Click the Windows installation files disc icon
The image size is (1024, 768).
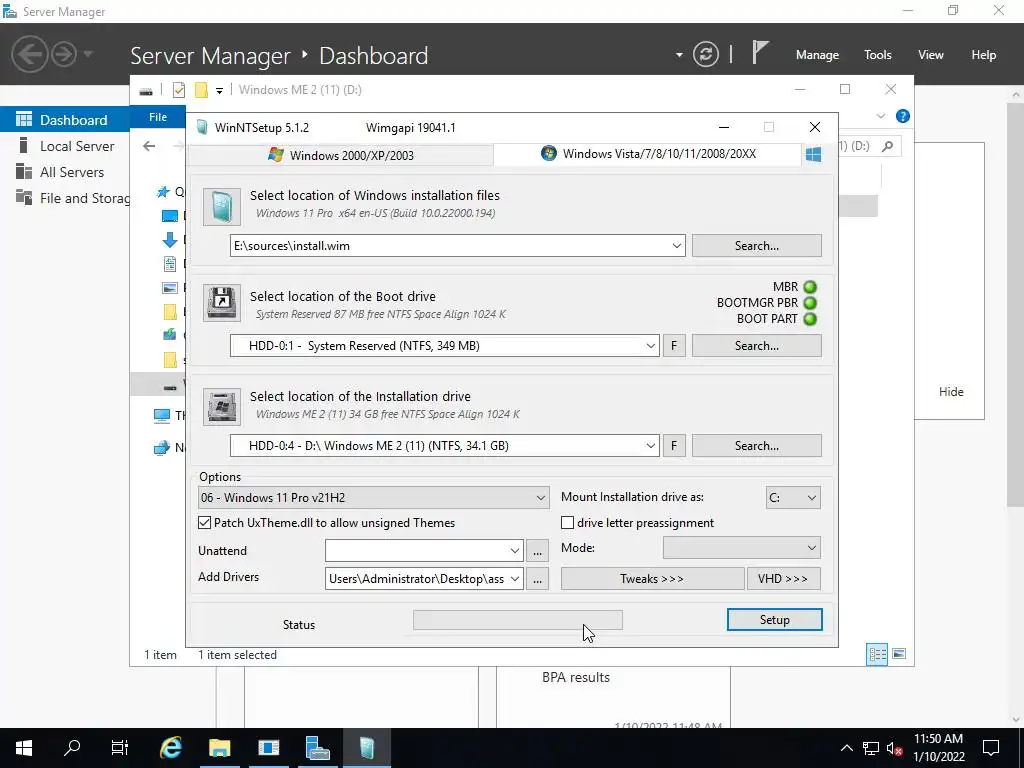point(221,206)
